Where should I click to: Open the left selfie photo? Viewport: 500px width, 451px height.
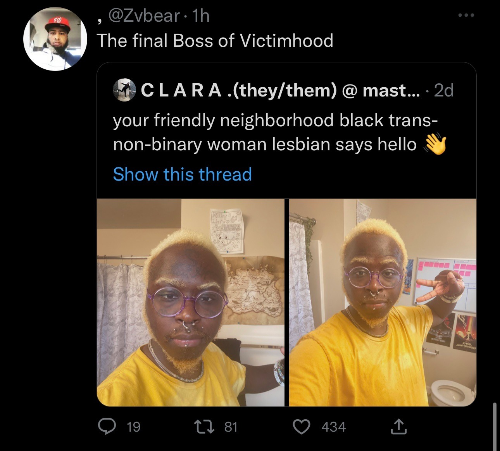[x=191, y=302]
